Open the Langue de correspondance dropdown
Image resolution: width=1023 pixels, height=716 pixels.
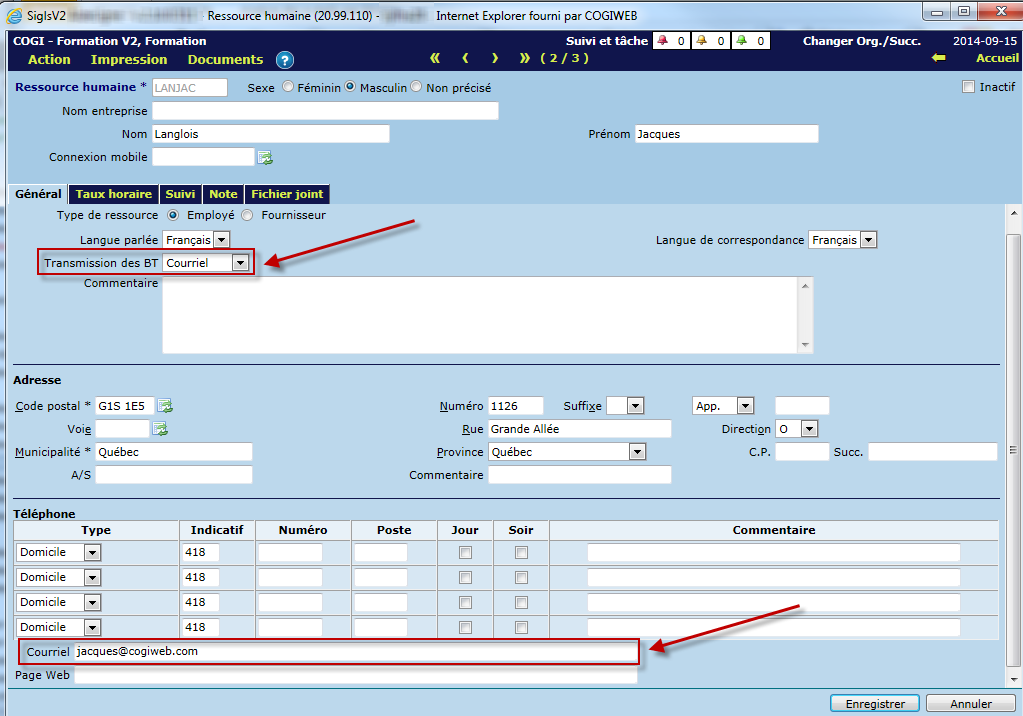click(868, 240)
